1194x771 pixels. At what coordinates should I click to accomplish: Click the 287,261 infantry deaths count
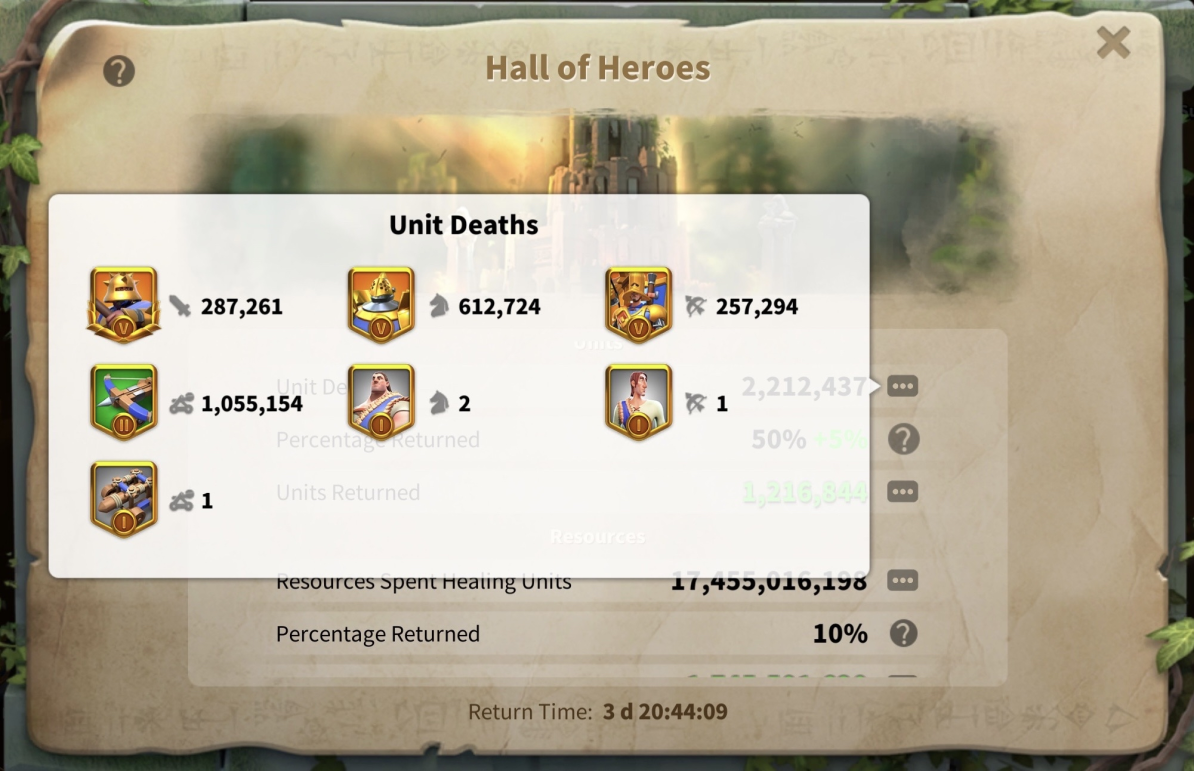(241, 307)
